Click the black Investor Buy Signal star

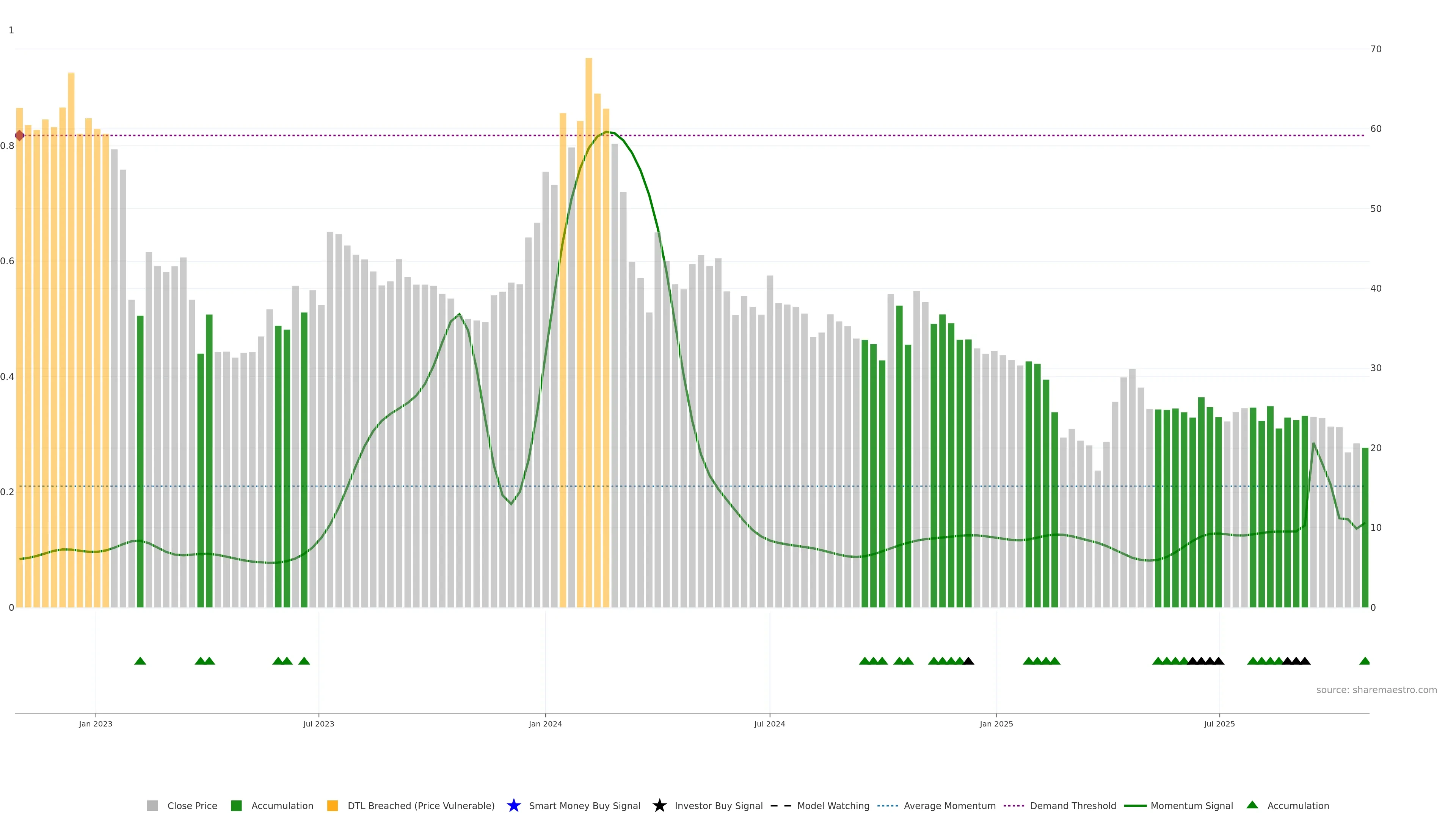659,805
